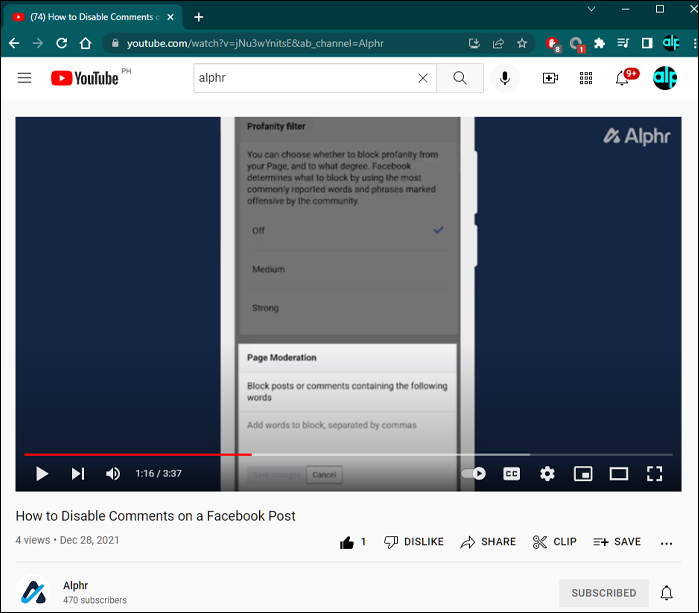Open the Alphr channel name link

click(x=75, y=585)
